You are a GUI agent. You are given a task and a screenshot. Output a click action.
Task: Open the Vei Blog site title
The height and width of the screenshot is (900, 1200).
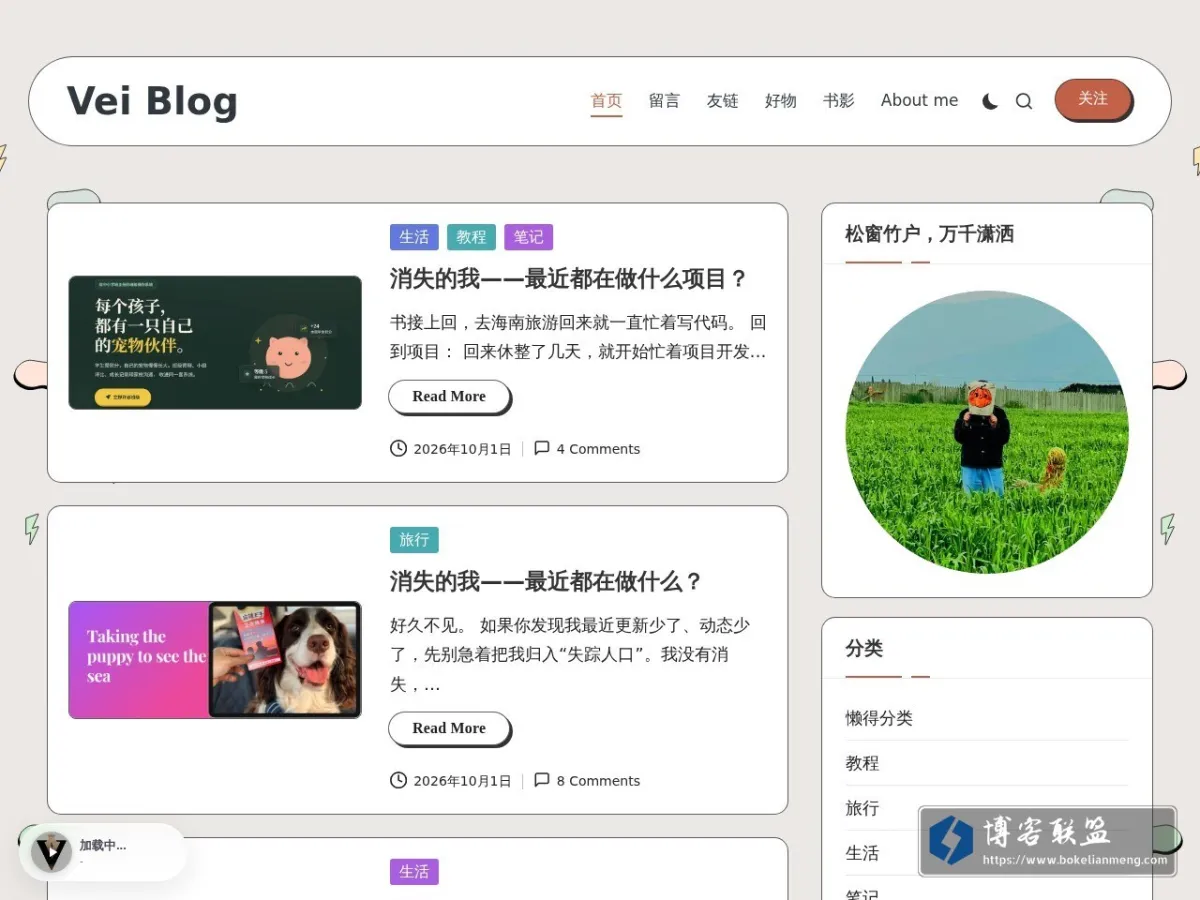(x=152, y=101)
